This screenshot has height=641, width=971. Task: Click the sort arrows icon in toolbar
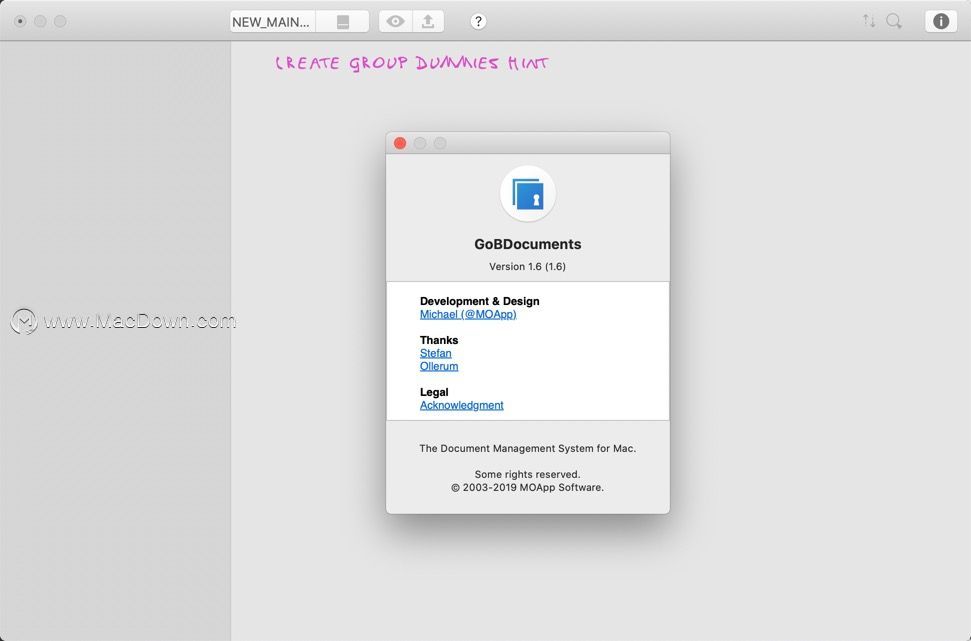click(x=869, y=21)
